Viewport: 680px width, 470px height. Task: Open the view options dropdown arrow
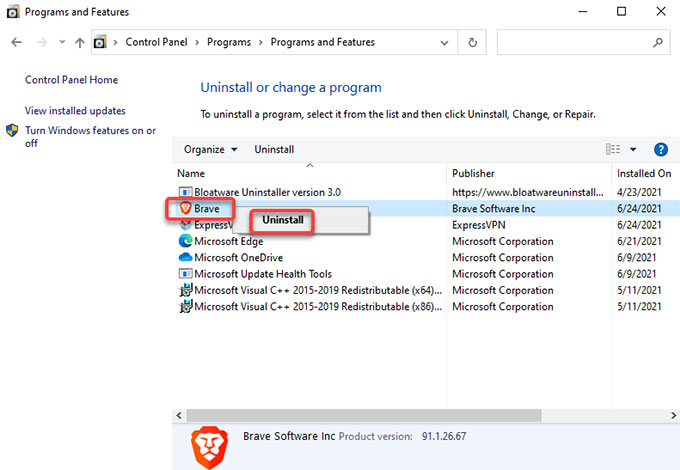coord(633,150)
